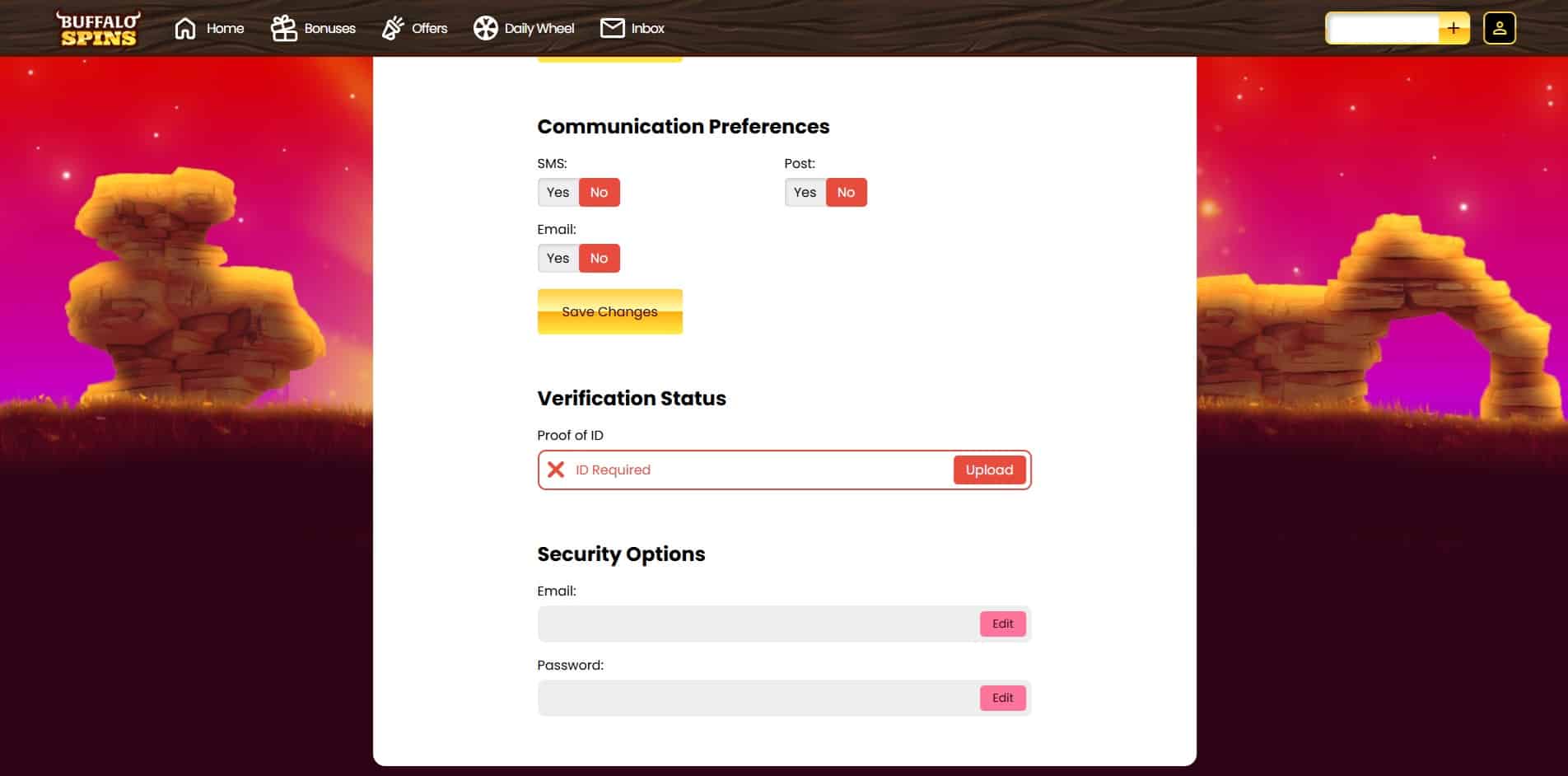1568x776 pixels.
Task: Click the account profile icon top right
Action: tap(1499, 27)
